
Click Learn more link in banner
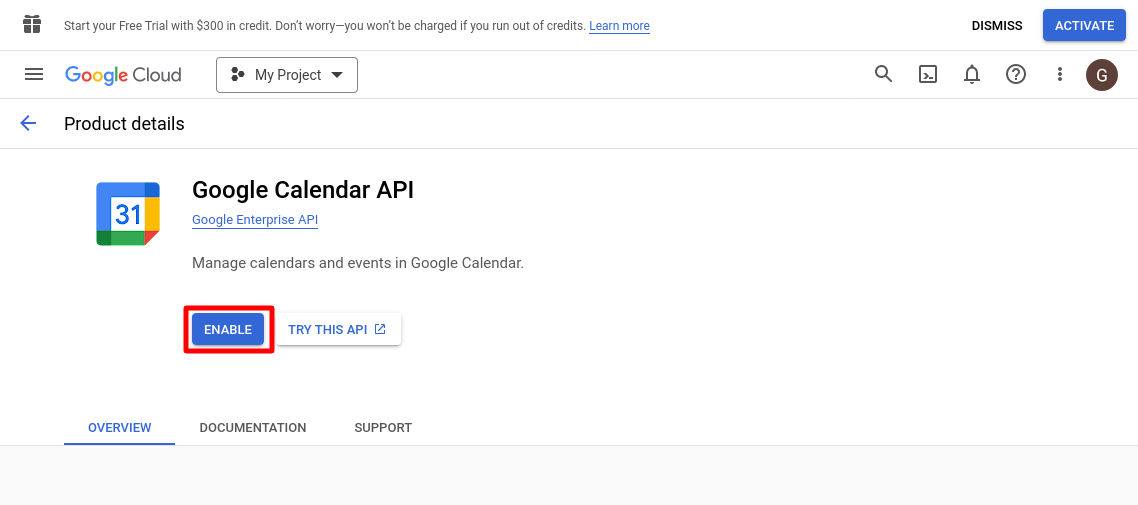pyautogui.click(x=619, y=26)
